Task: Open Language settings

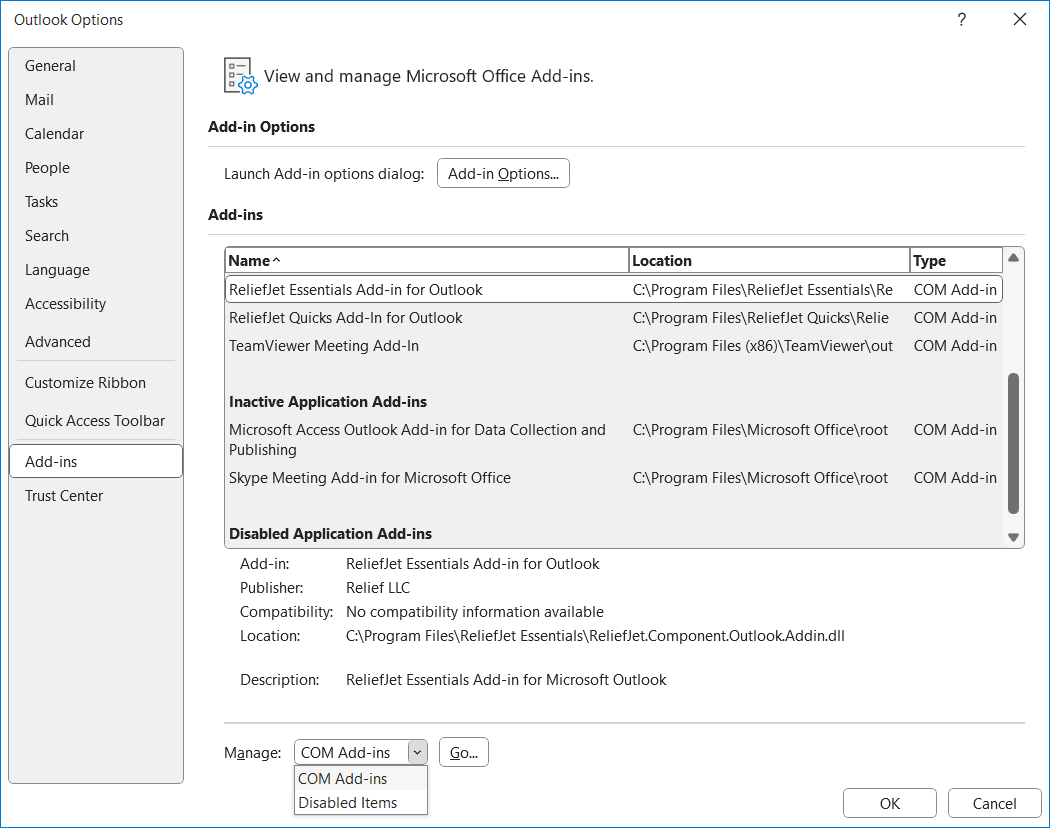Action: [x=96, y=270]
